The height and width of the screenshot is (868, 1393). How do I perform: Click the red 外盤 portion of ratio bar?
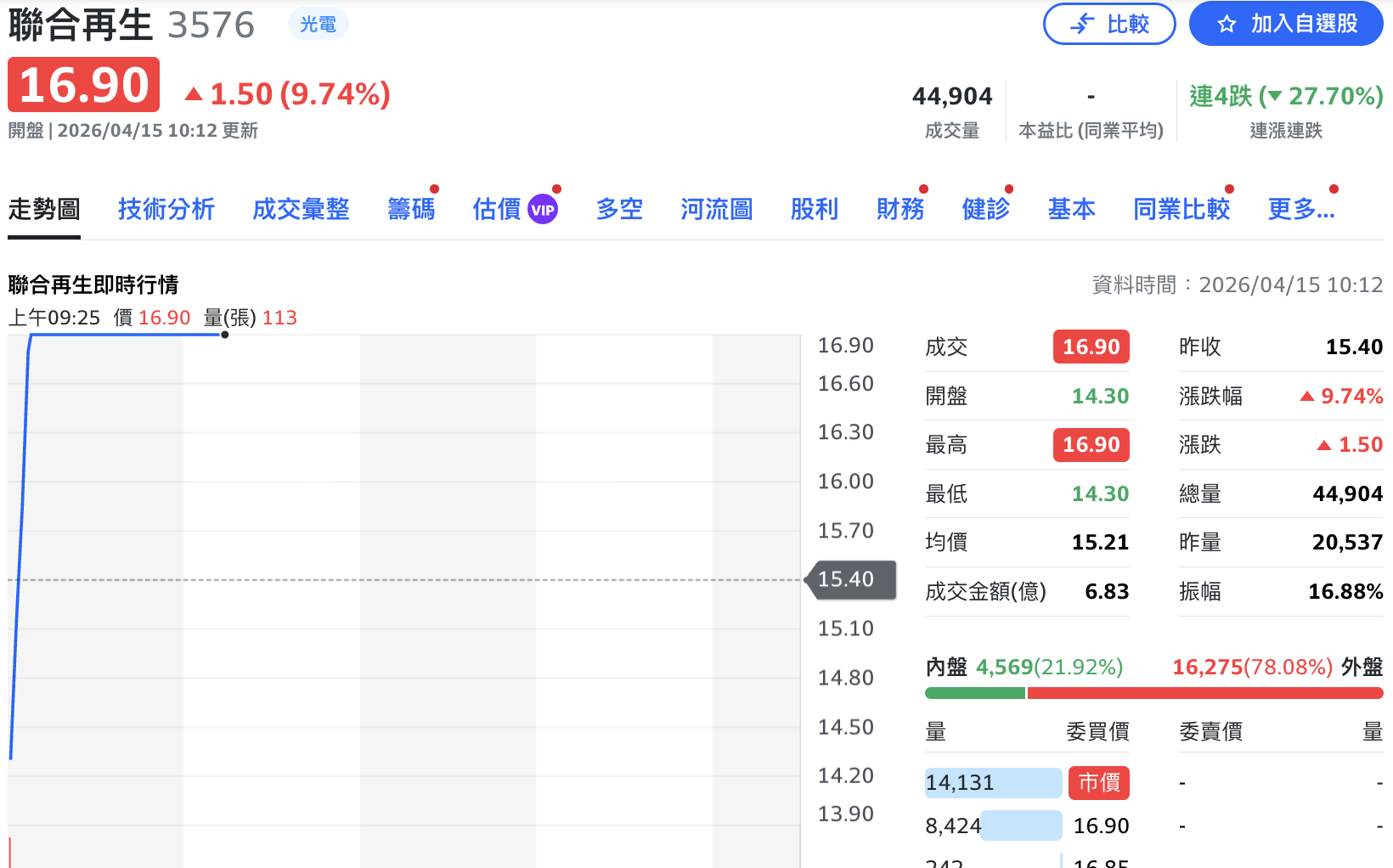pyautogui.click(x=1206, y=693)
